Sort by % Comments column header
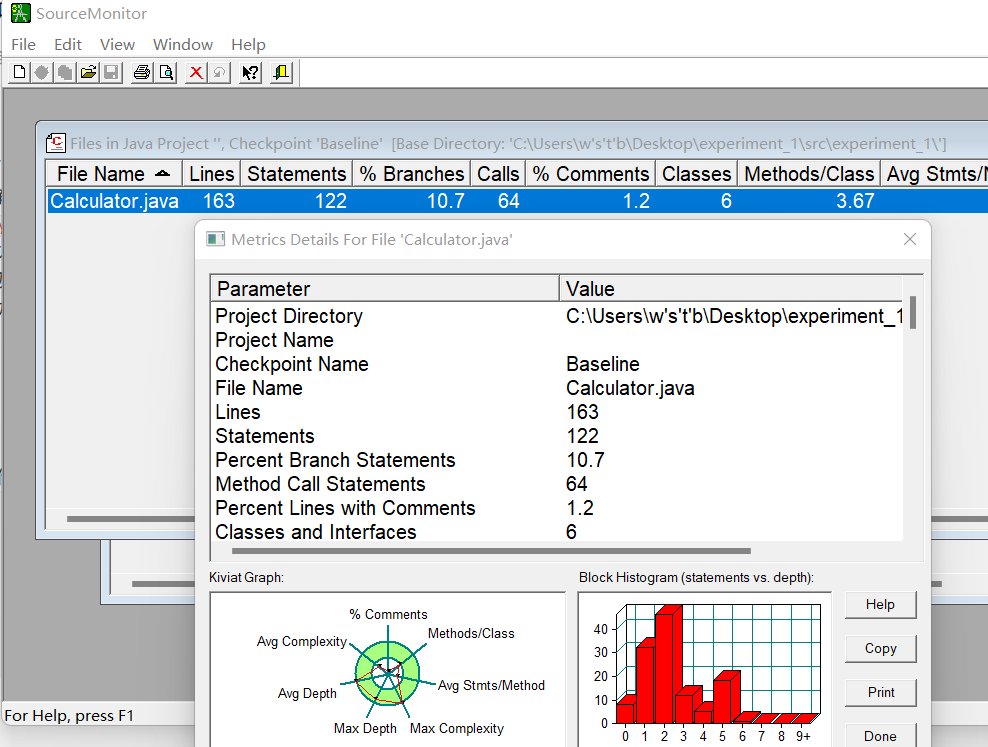 tap(590, 174)
